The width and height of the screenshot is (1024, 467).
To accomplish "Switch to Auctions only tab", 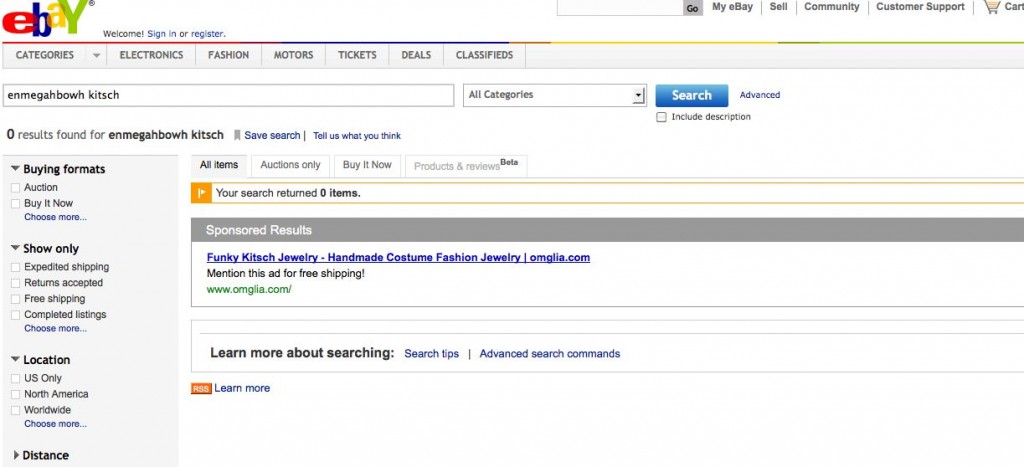I will [291, 165].
